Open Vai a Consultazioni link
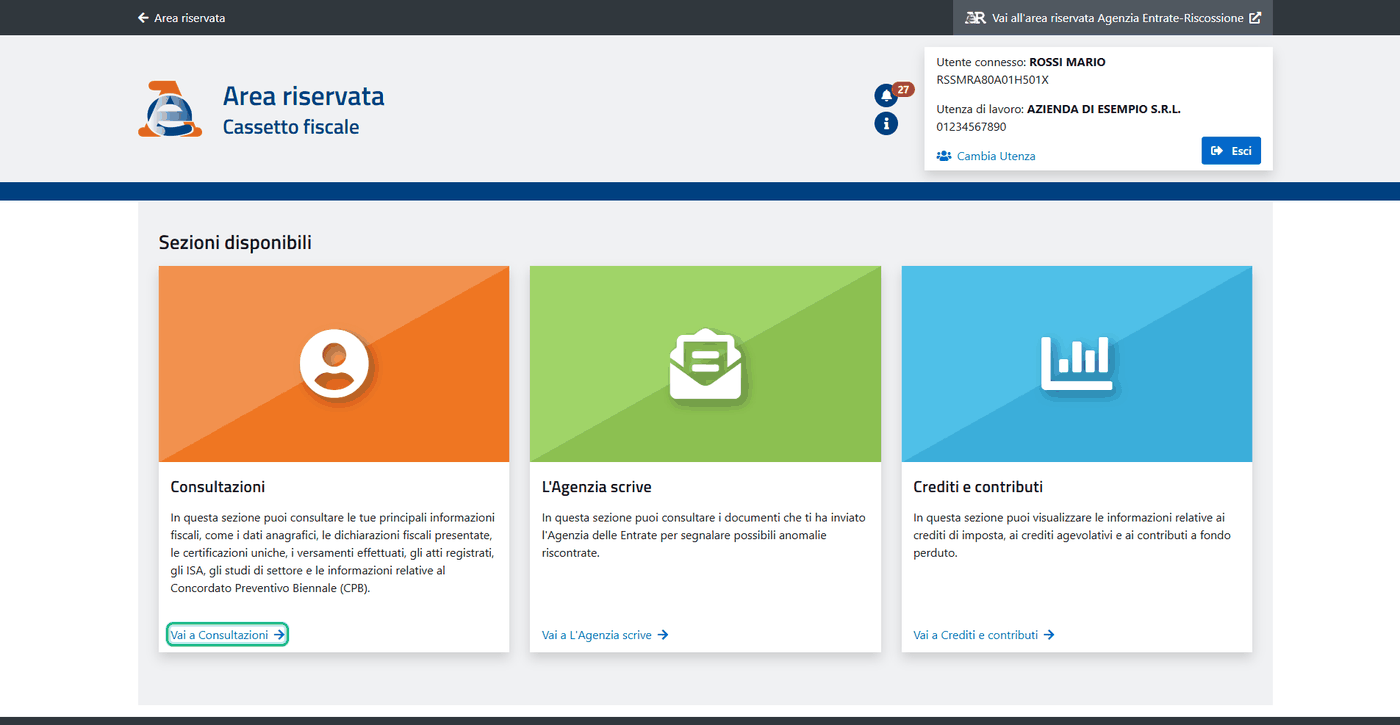This screenshot has height=725, width=1400. [x=228, y=635]
